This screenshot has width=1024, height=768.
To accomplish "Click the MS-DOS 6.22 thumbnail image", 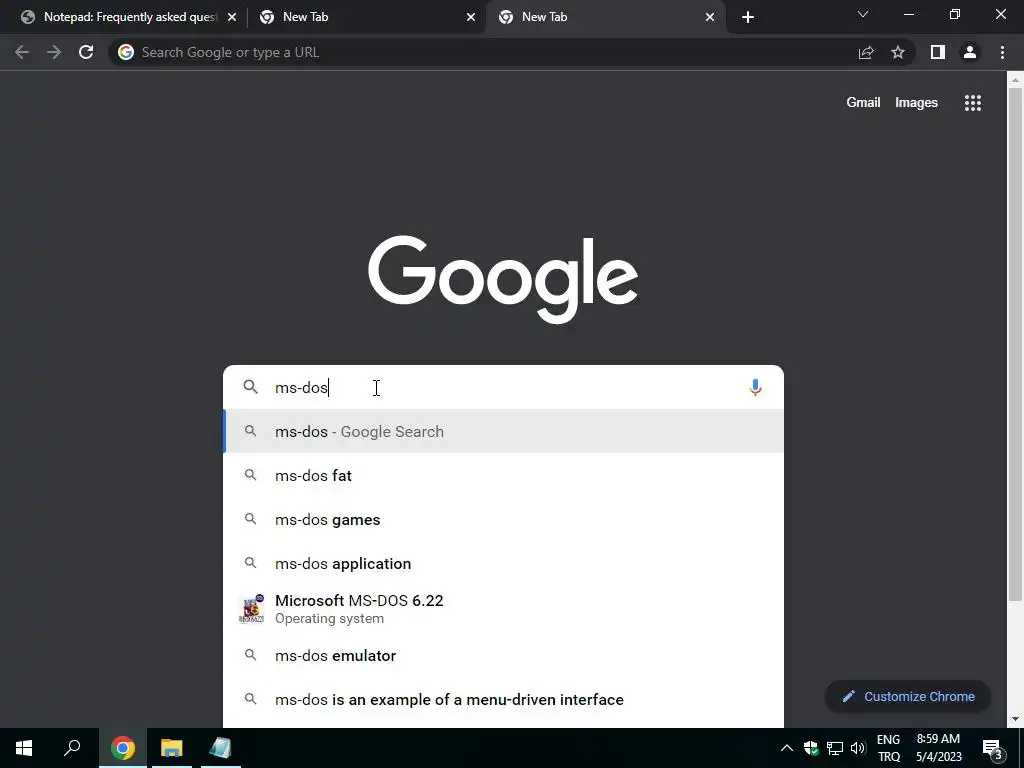I will pyautogui.click(x=251, y=609).
